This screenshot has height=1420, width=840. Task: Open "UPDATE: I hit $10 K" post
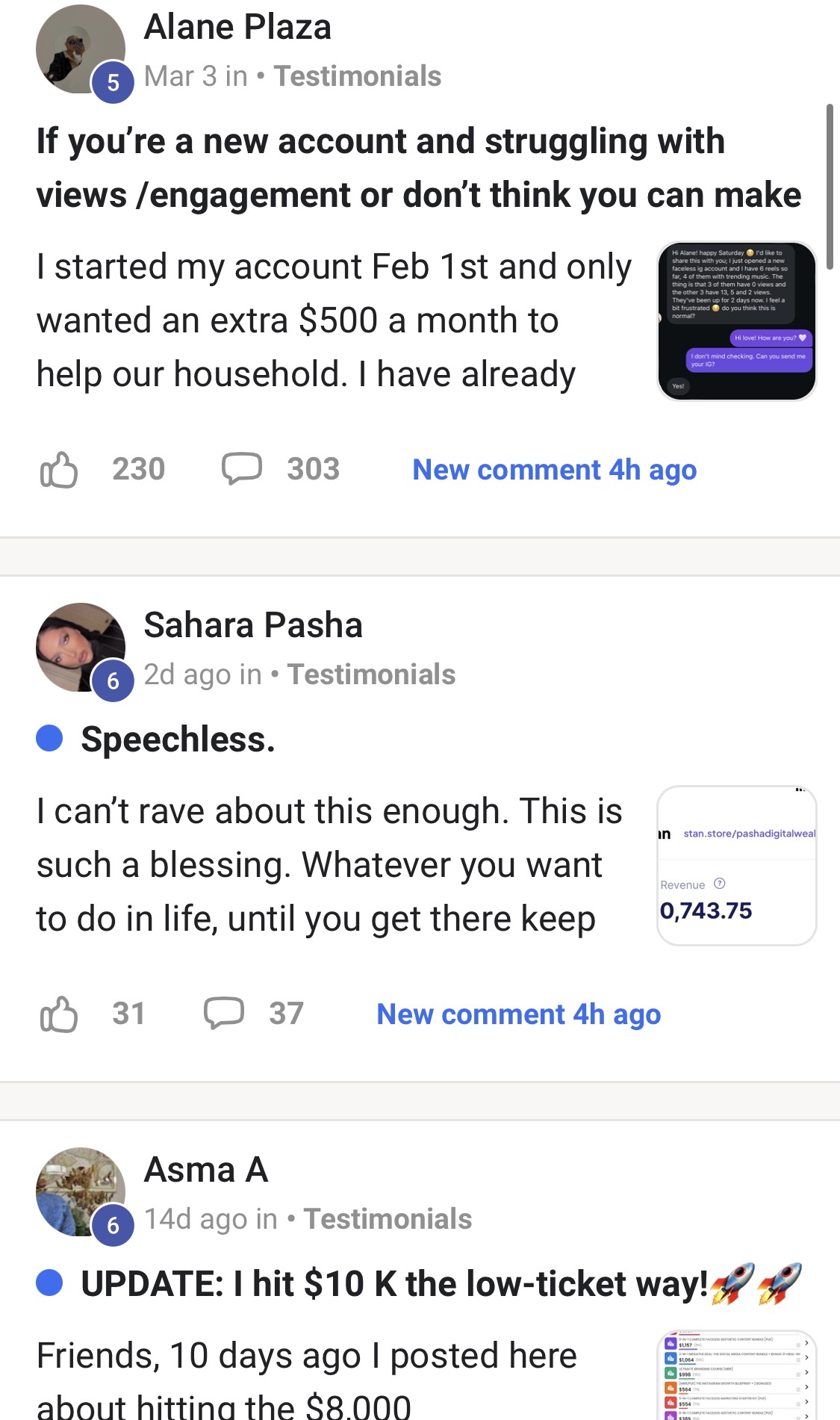point(393,1284)
